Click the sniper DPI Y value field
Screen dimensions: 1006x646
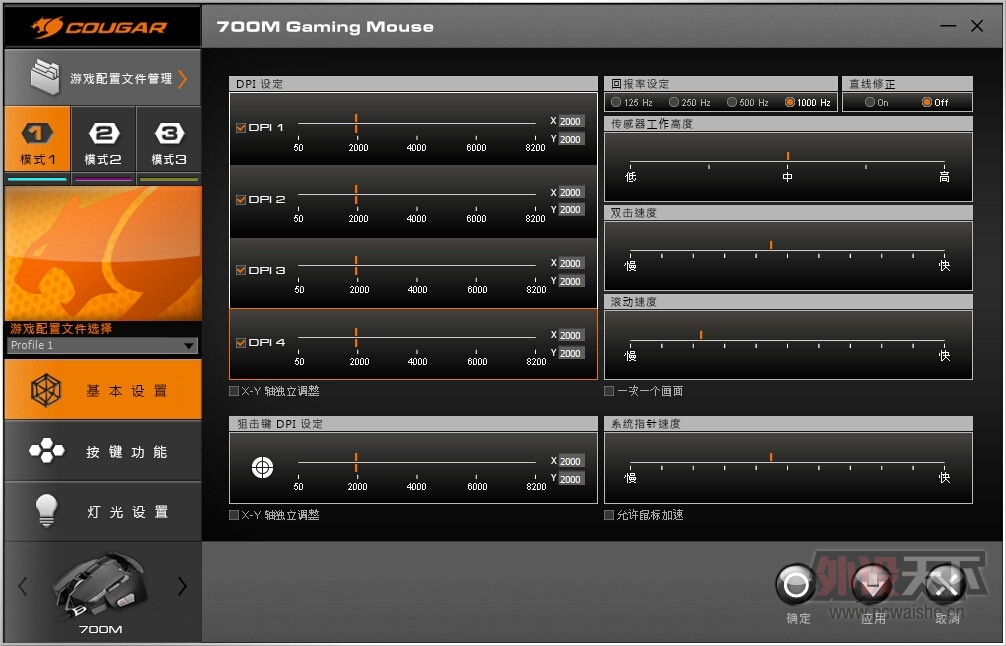(x=570, y=479)
